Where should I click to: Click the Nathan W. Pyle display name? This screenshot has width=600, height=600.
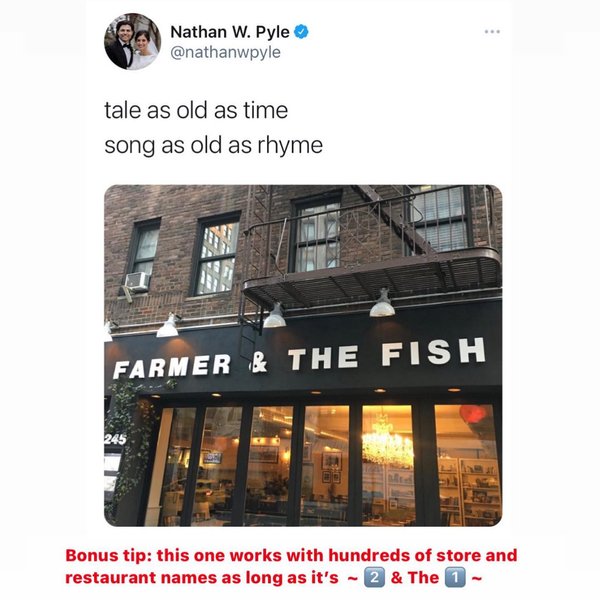click(230, 32)
